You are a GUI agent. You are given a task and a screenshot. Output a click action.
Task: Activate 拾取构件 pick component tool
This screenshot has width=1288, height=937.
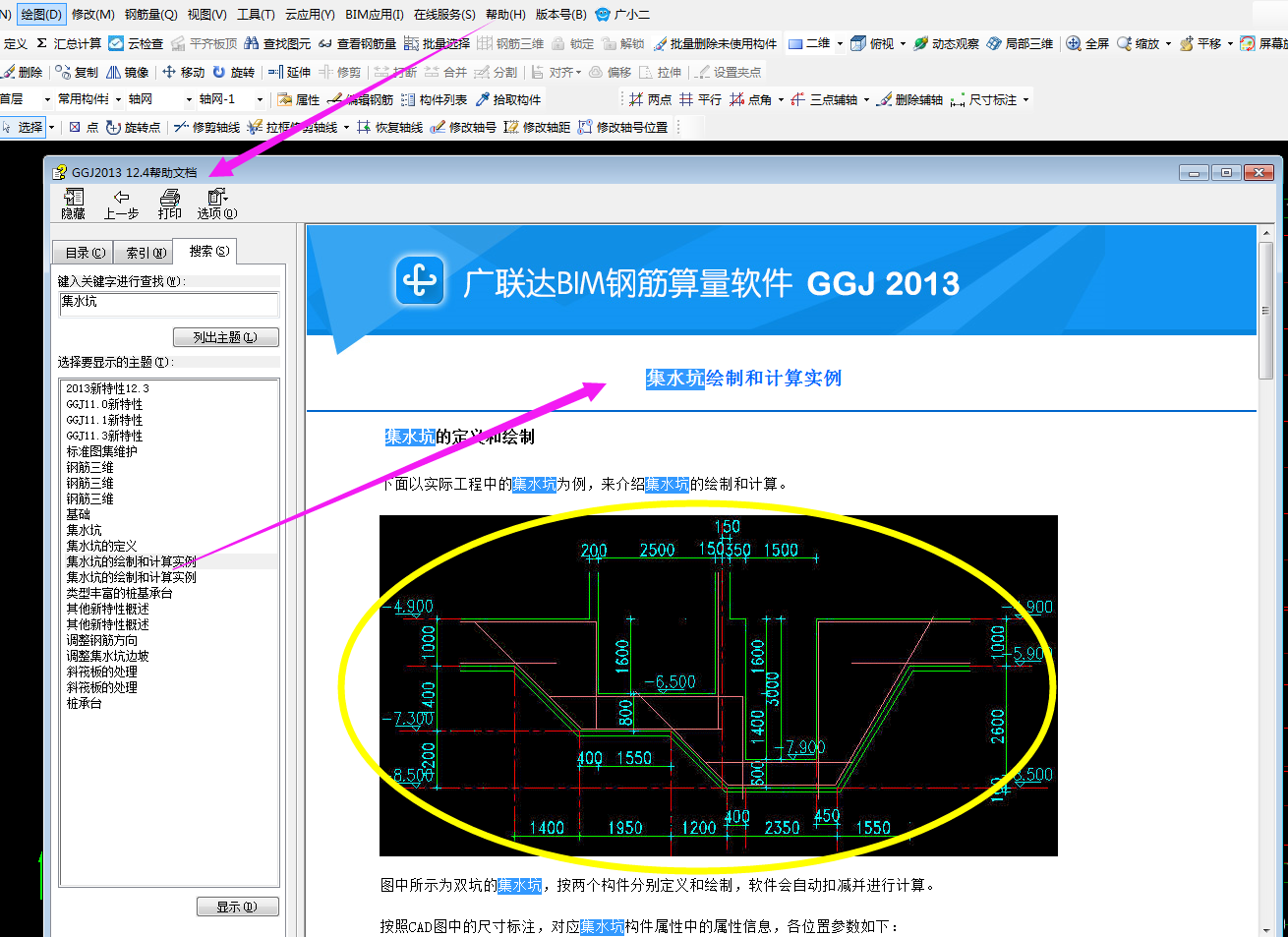[x=508, y=99]
